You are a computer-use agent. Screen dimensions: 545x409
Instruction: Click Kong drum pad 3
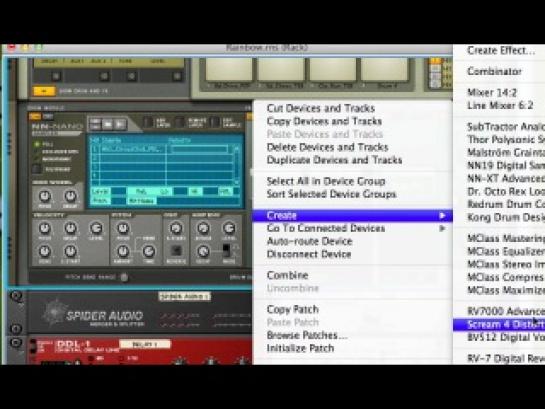click(x=333, y=69)
